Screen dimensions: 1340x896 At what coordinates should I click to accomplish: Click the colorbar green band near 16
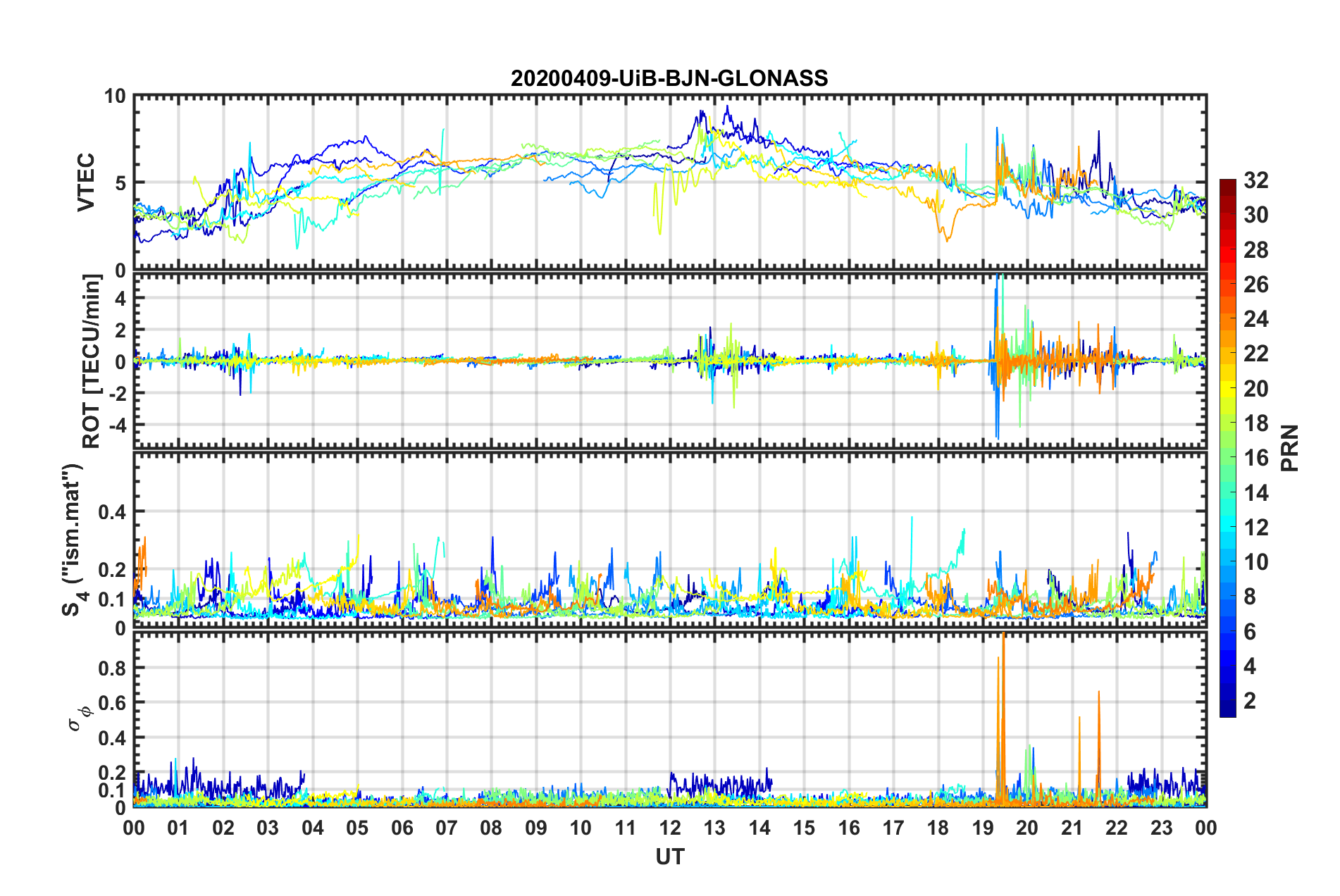tap(1228, 458)
